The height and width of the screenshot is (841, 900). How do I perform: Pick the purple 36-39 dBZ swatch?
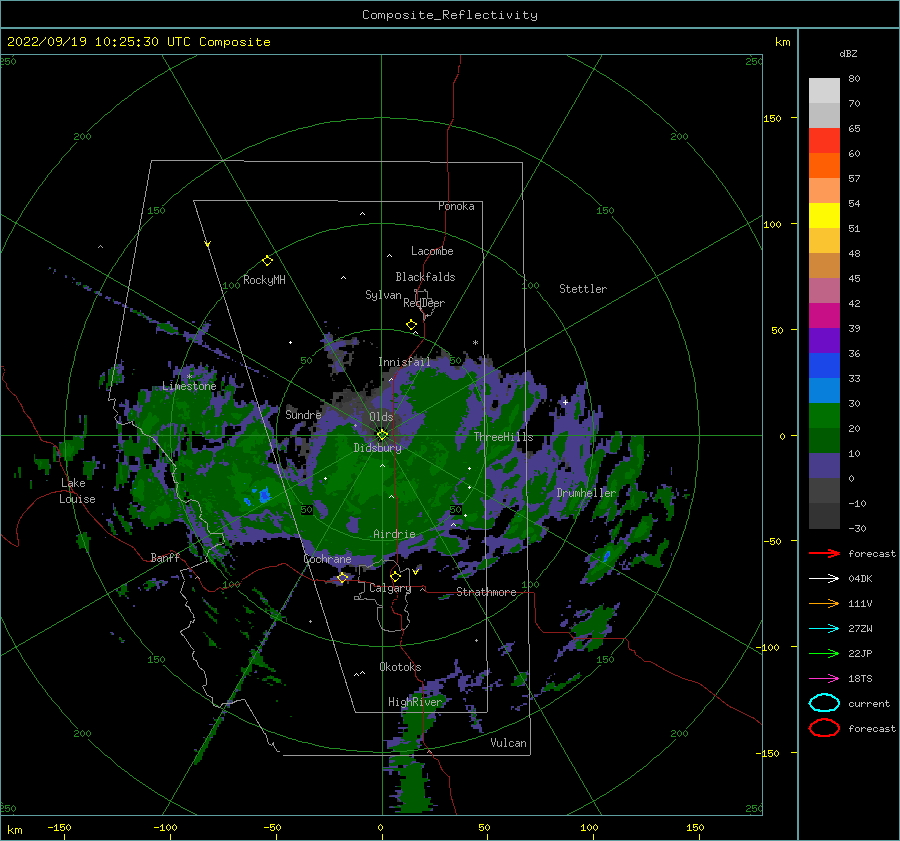(x=824, y=340)
